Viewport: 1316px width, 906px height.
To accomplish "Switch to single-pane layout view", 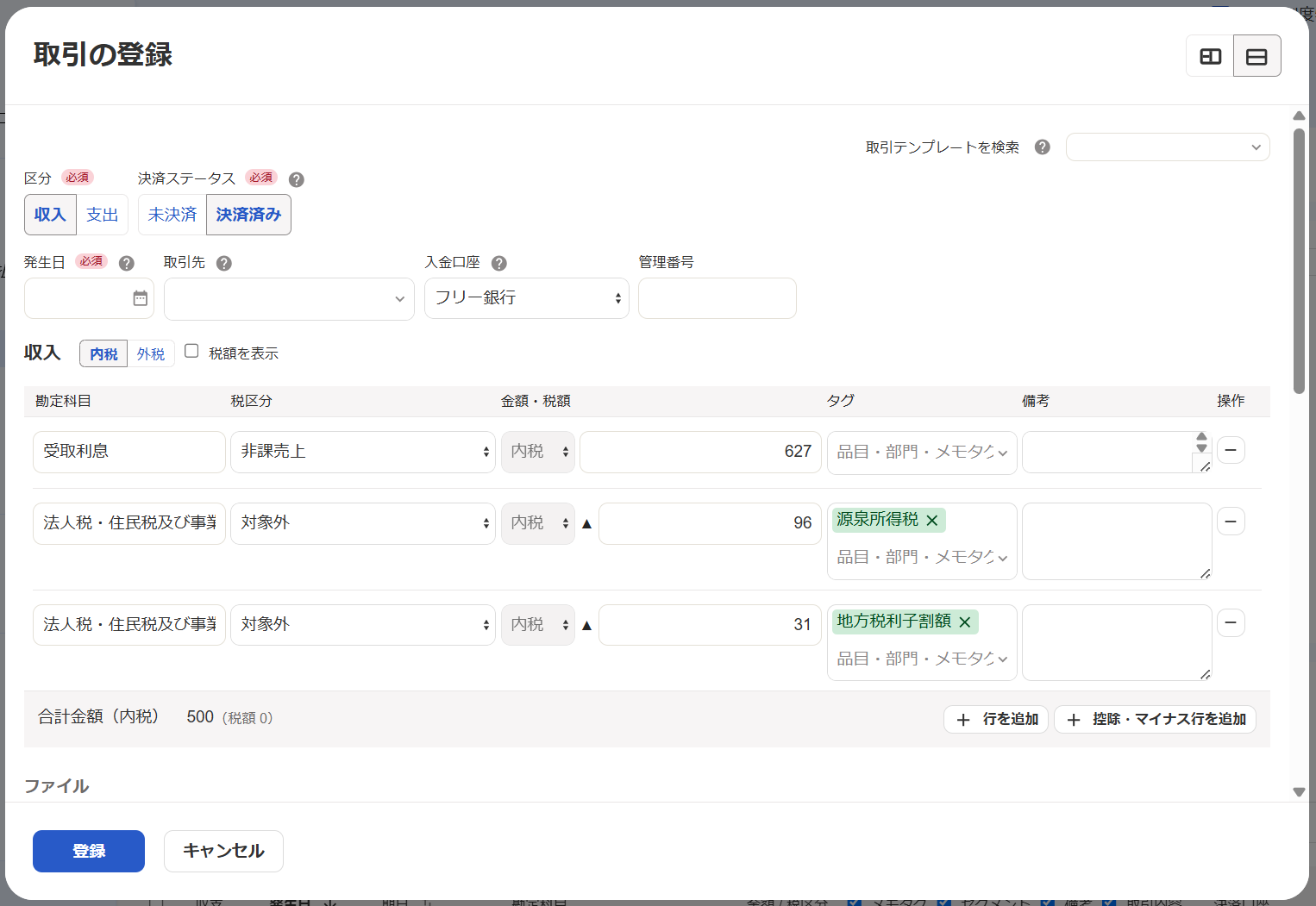I will 1256,56.
